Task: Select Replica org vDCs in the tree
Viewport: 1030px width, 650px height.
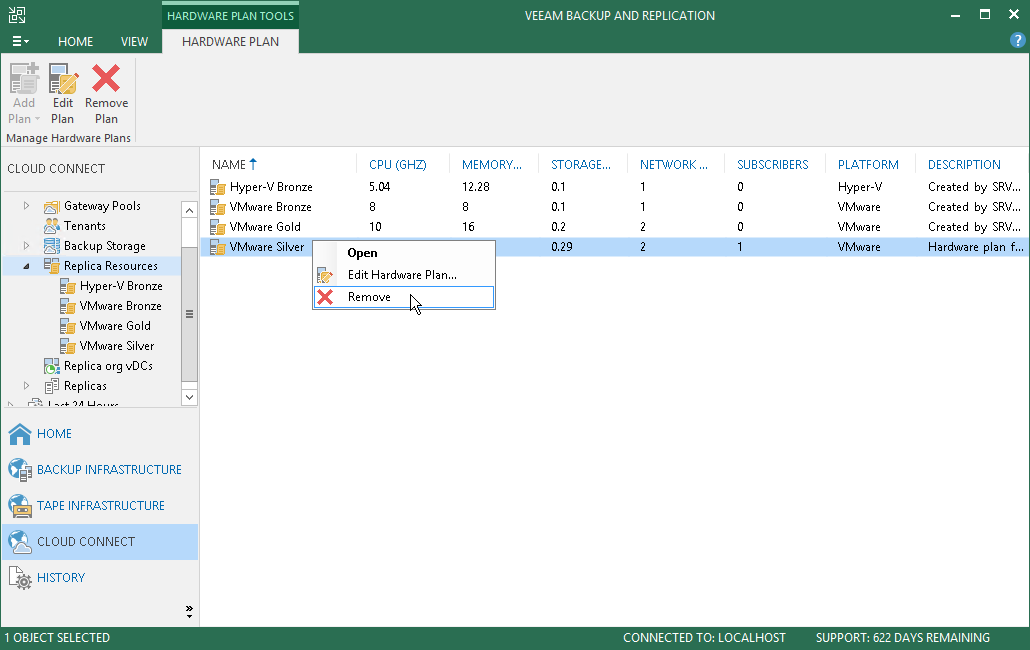Action: coord(108,366)
